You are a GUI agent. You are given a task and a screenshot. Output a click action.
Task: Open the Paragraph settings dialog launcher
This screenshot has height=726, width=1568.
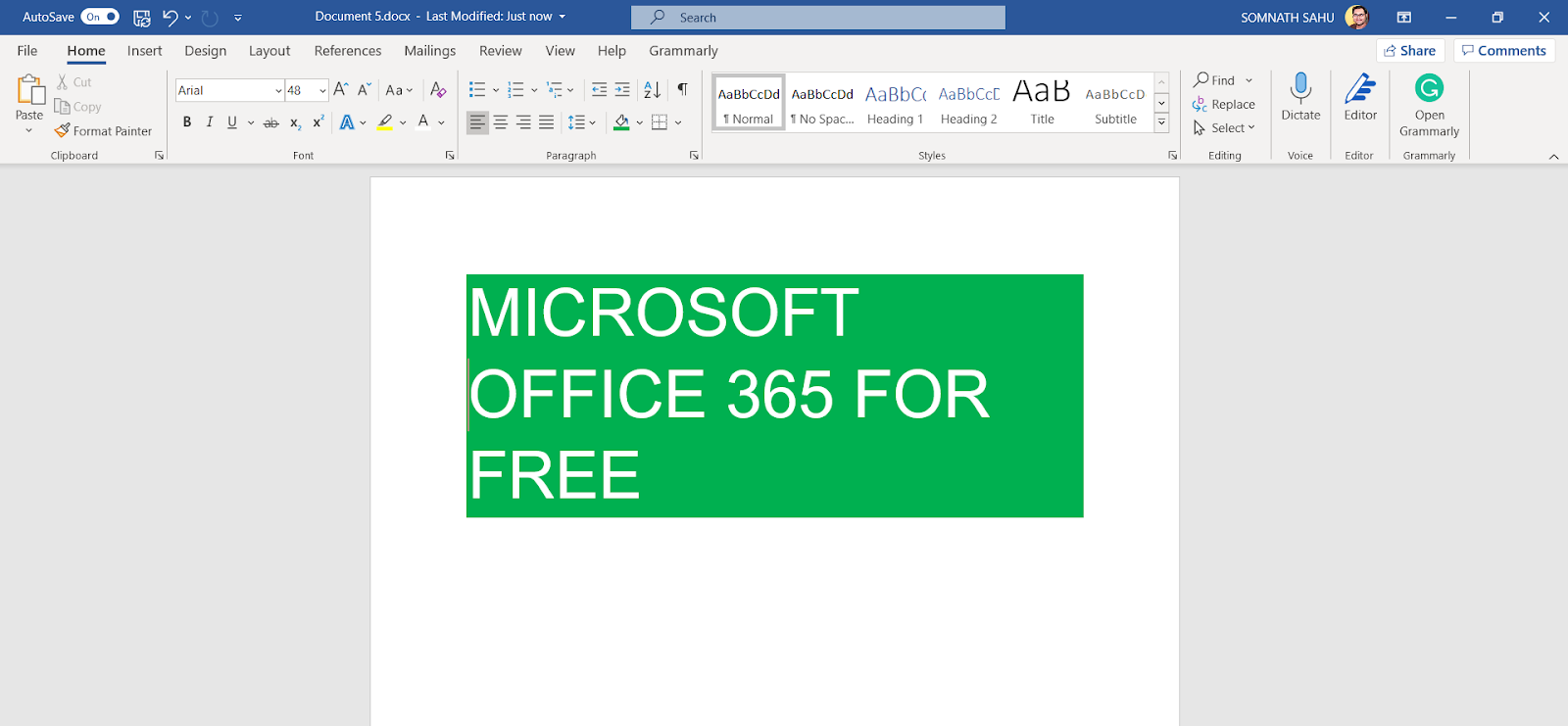tap(694, 156)
